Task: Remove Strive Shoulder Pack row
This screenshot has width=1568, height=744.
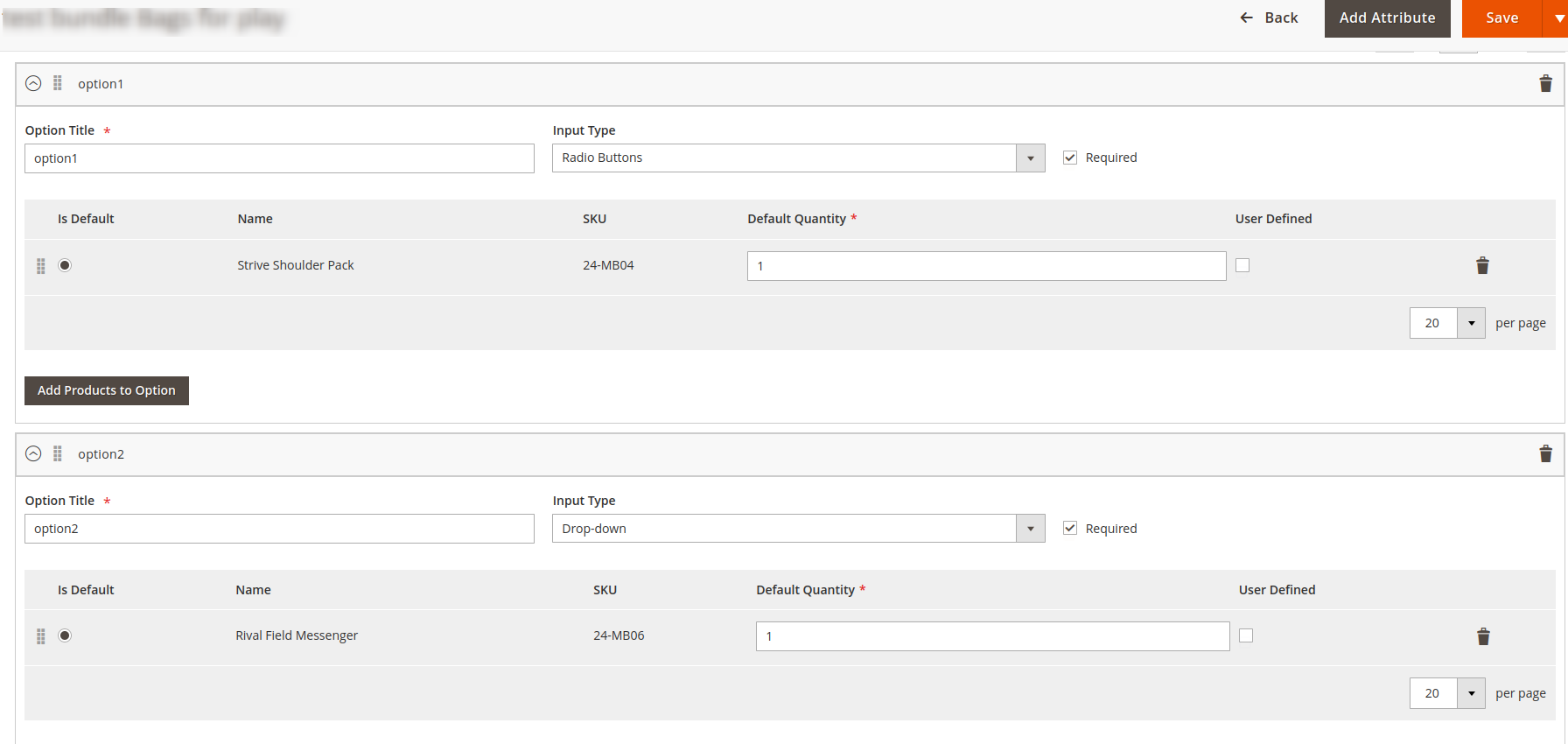Action: pos(1482,266)
